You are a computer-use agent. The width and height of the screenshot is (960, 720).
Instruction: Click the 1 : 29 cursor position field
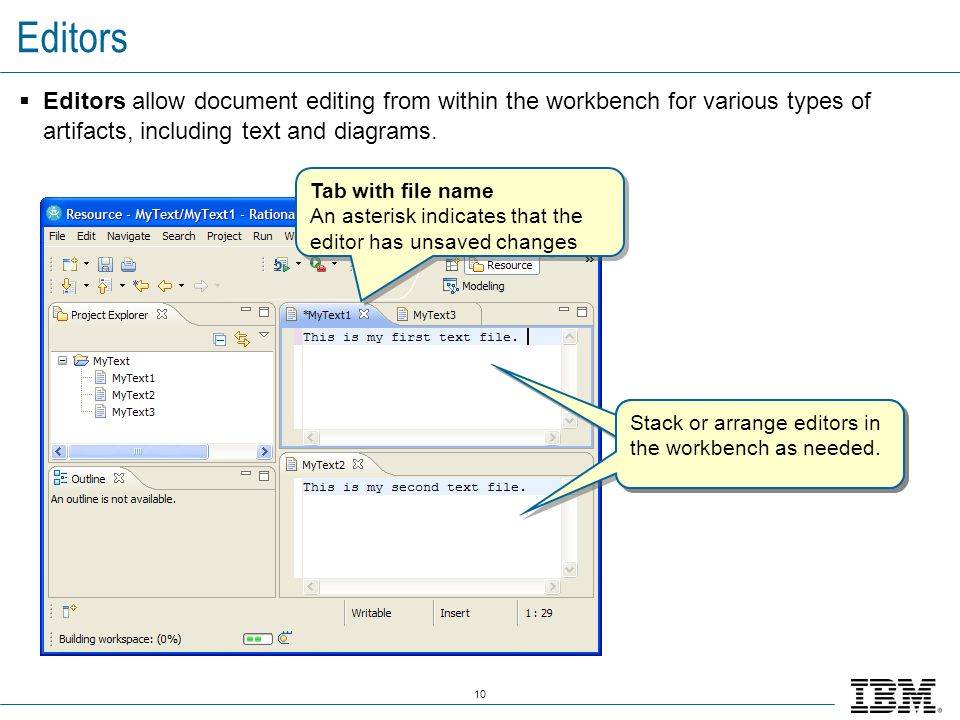click(x=539, y=613)
